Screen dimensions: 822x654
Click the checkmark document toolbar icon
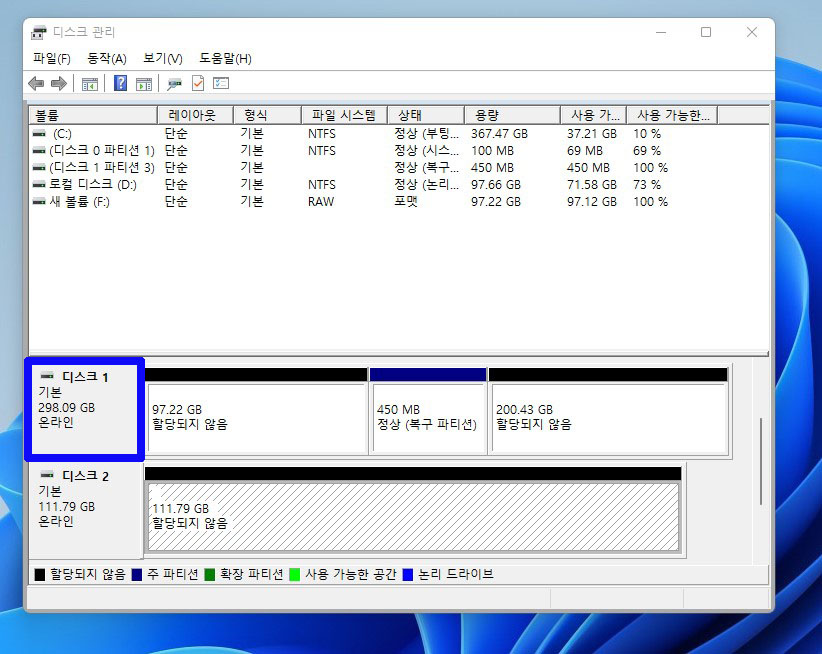(x=198, y=83)
